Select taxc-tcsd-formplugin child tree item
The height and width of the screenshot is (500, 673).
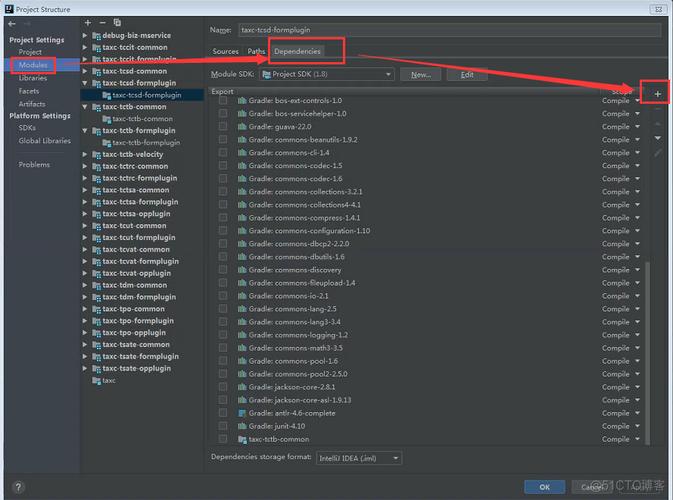pos(142,95)
